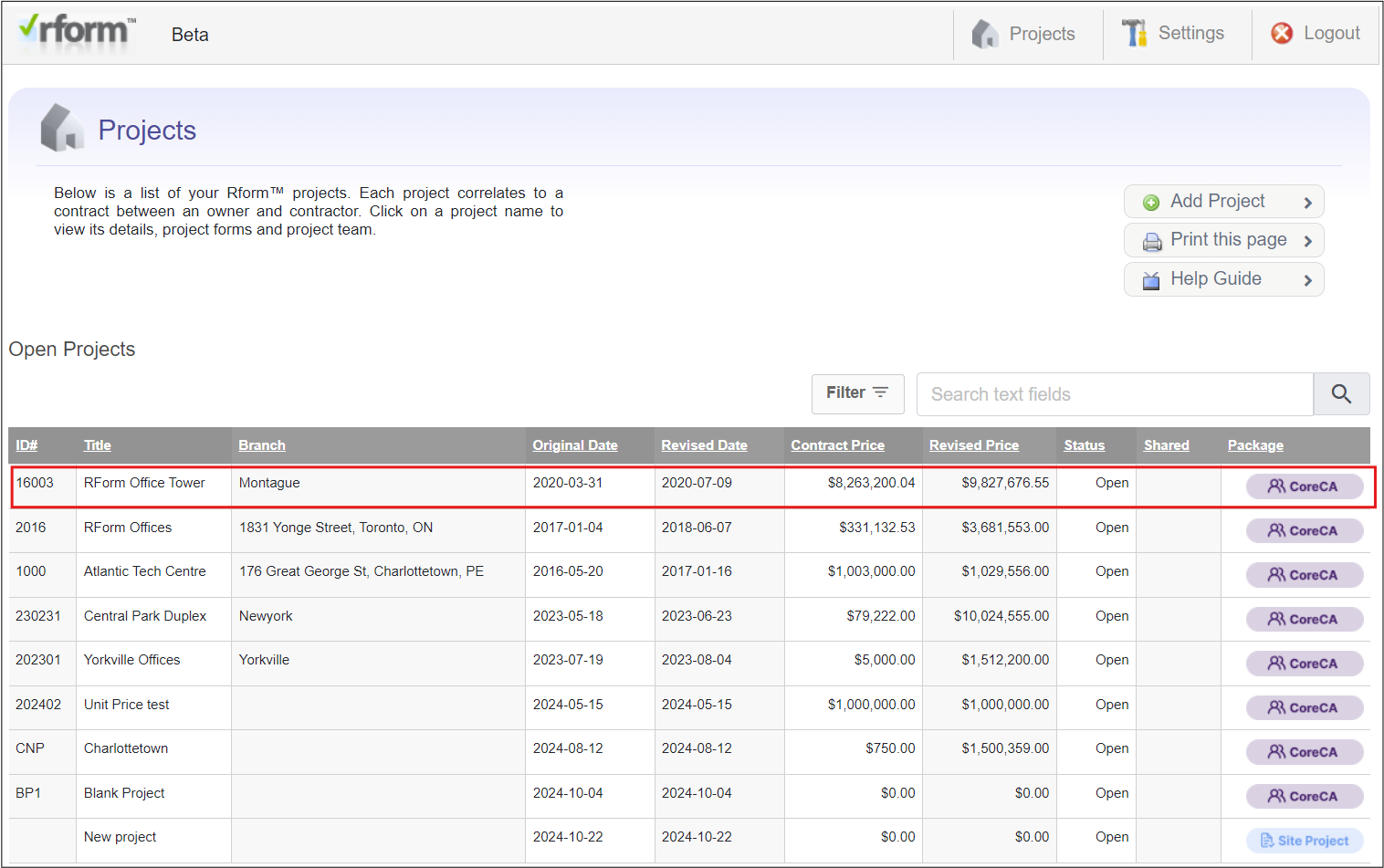The width and height of the screenshot is (1384, 868).
Task: Click branch 1831 Yonge Street, Toronto, ON
Action: tap(336, 528)
